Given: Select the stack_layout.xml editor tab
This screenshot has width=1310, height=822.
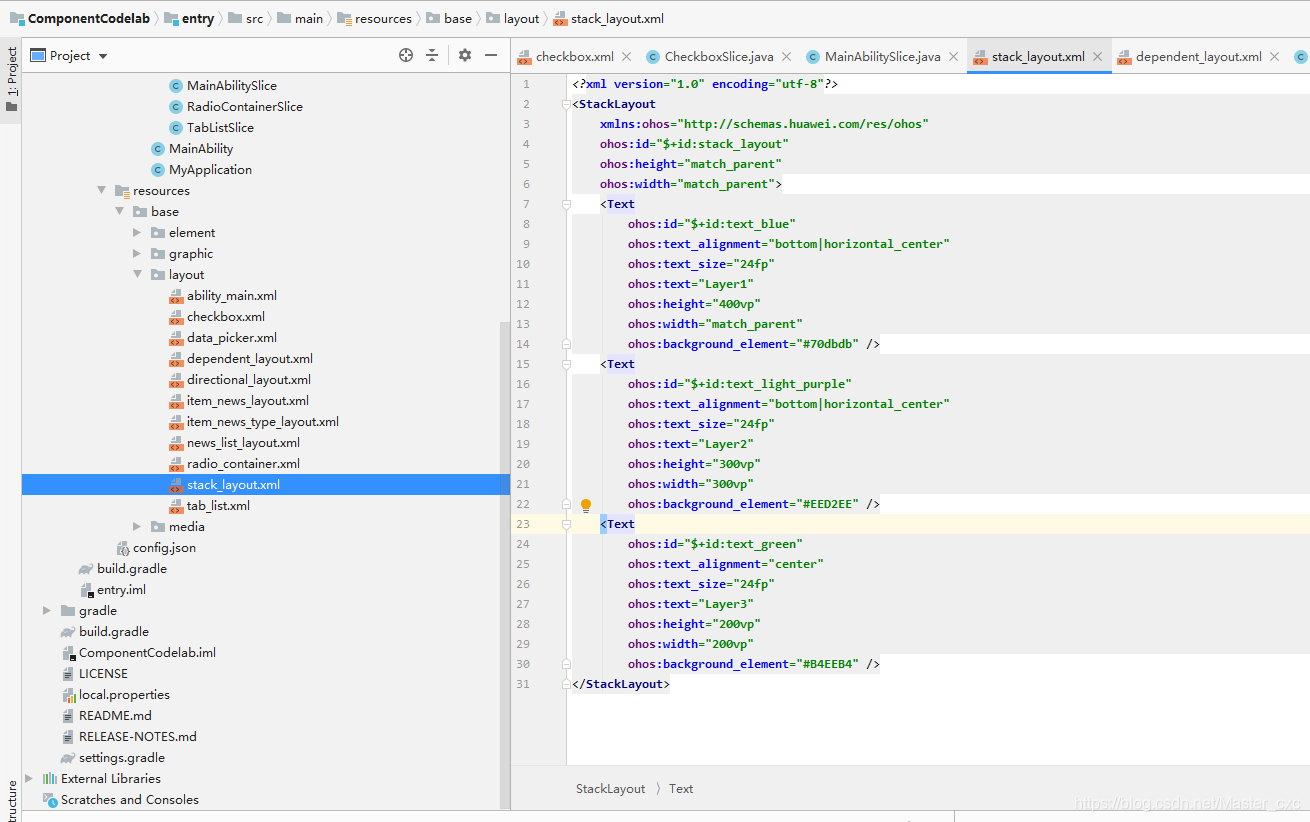Looking at the screenshot, I should coord(1038,57).
